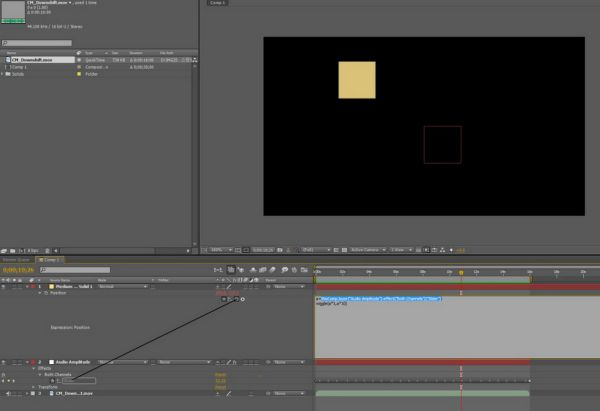Collapse layer 1 Medium Solid twirl arrow
600x411 pixels.
click(x=27, y=287)
